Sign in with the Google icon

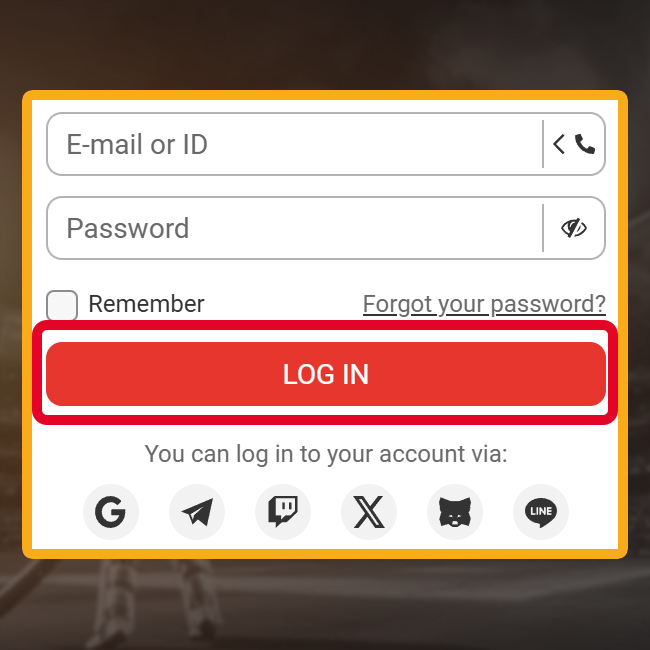tap(111, 512)
